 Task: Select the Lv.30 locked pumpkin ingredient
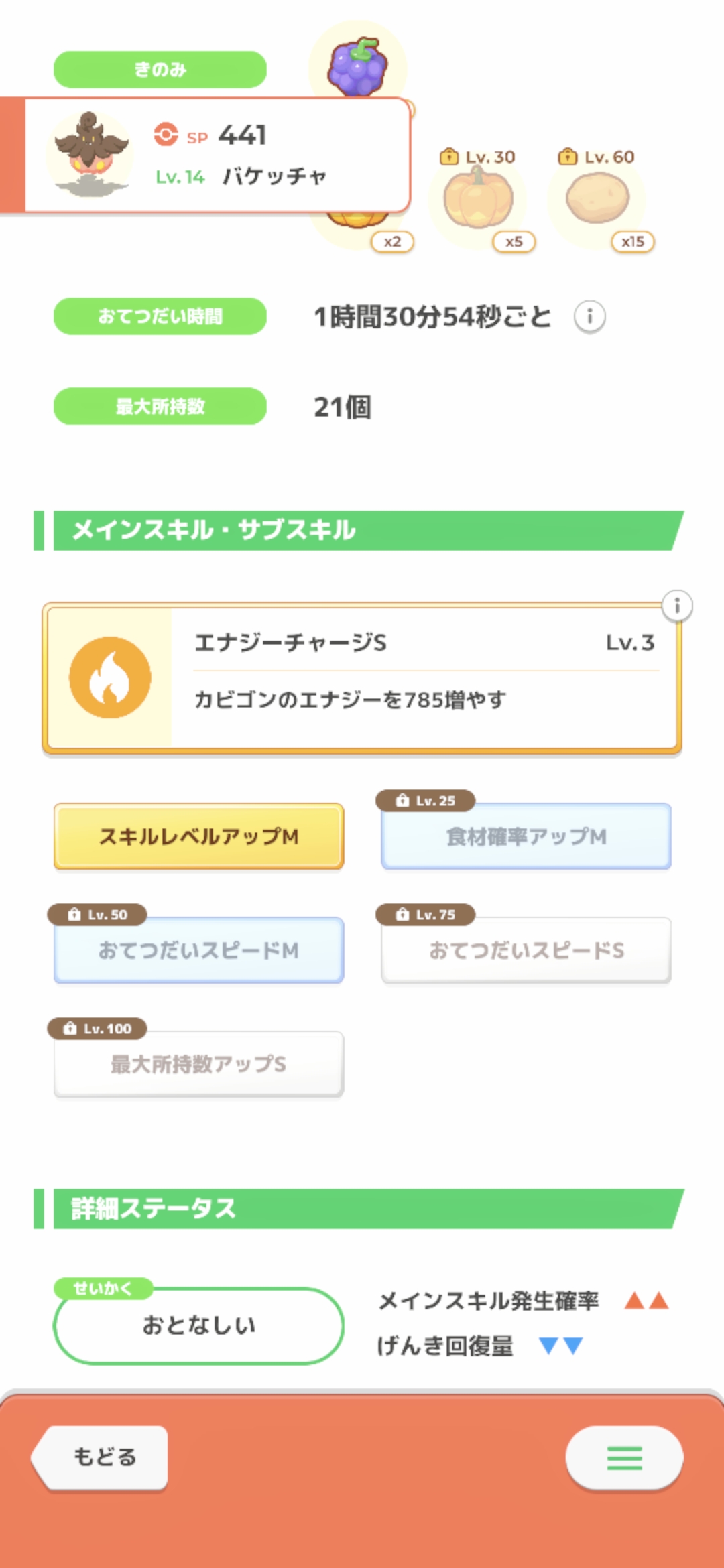tap(478, 200)
